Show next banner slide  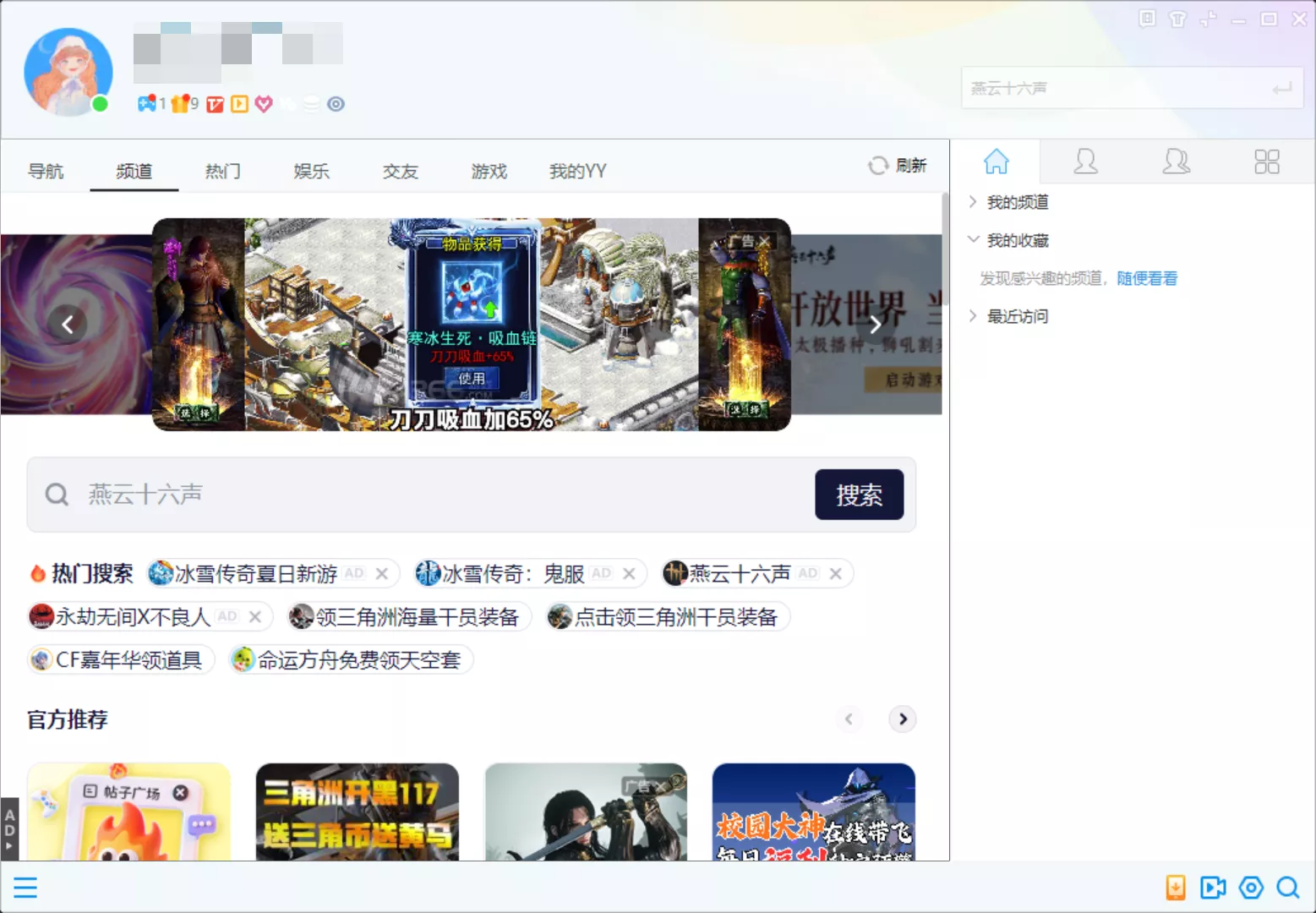click(876, 324)
